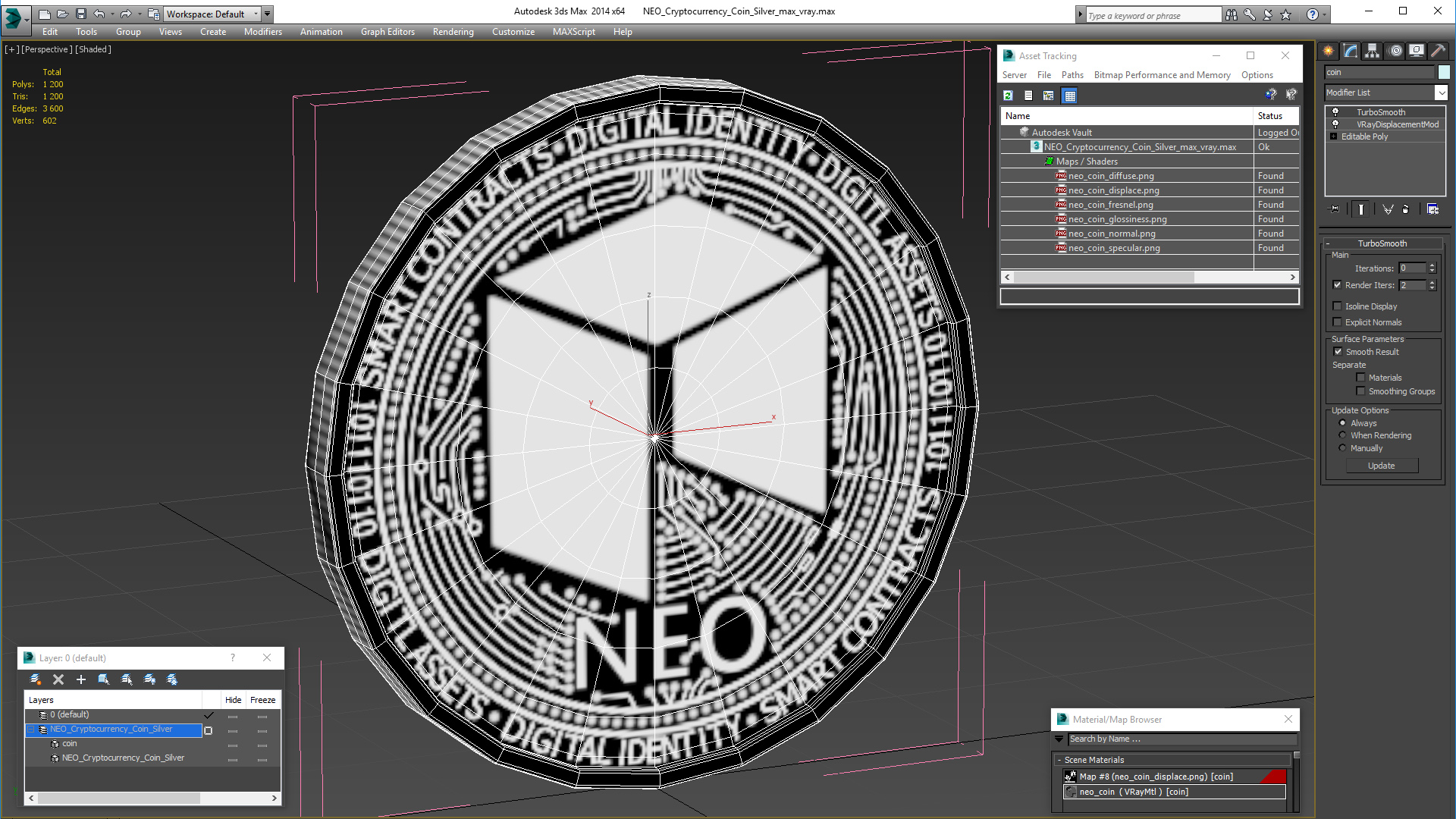
Task: Add selected objects to layer plus icon
Action: tap(81, 679)
